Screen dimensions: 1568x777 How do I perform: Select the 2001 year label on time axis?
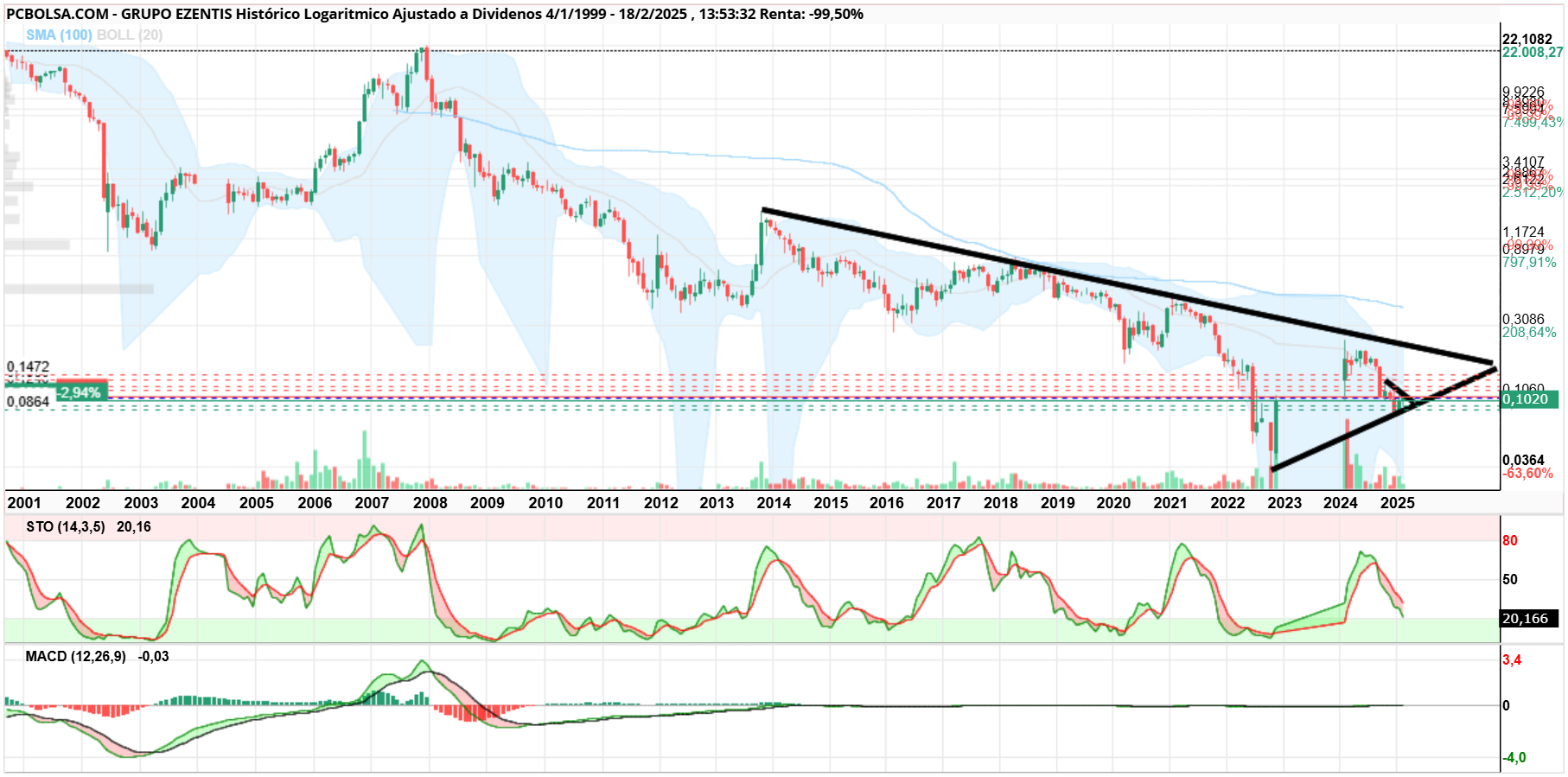tap(24, 502)
